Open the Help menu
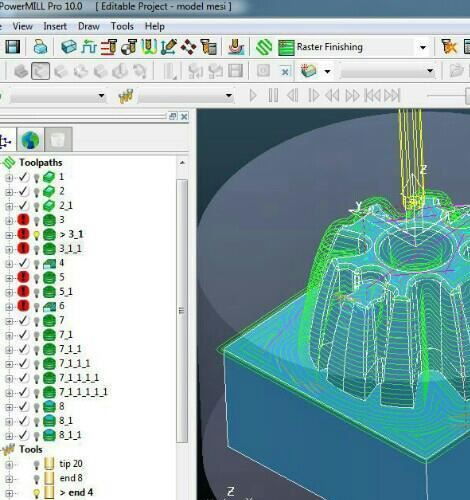Viewport: 470px width, 500px height. click(x=154, y=26)
